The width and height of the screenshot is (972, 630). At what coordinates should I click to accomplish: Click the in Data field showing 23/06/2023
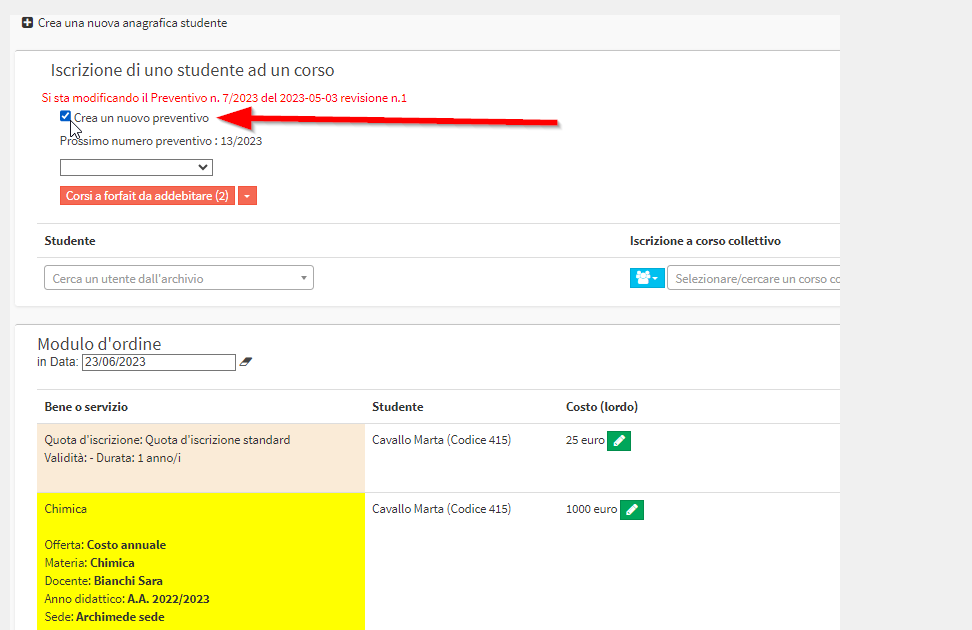pyautogui.click(x=159, y=362)
